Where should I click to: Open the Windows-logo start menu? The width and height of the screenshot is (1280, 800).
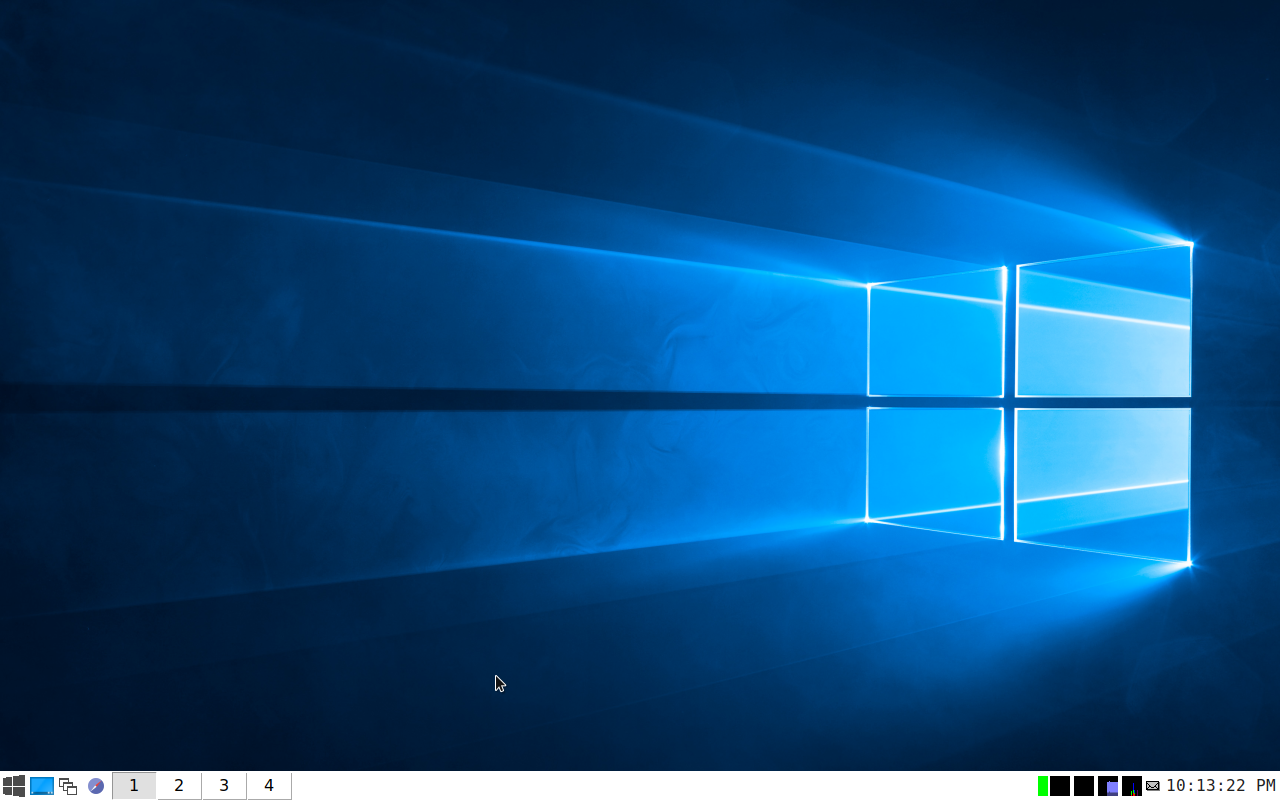pos(14,786)
